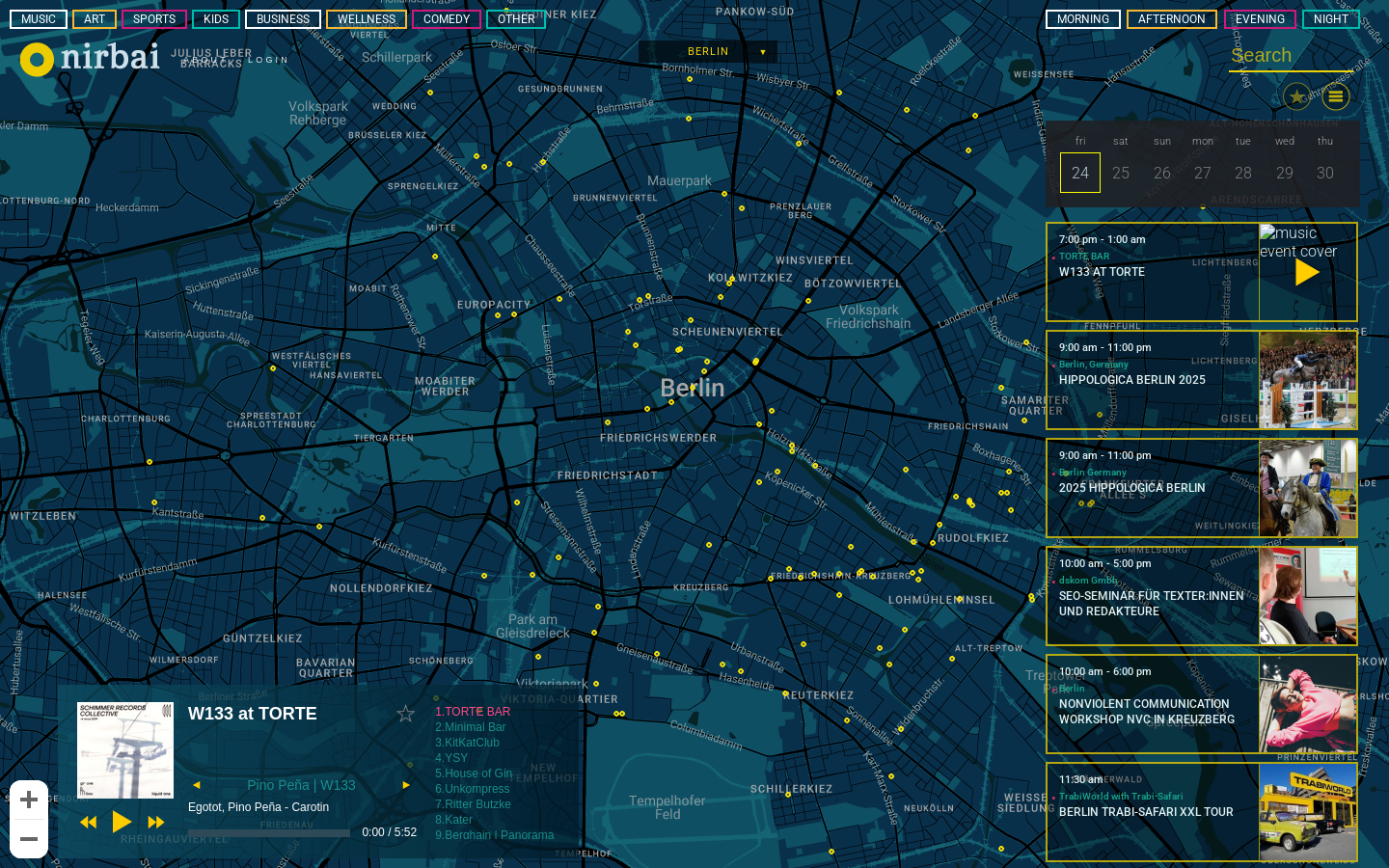Toggle SPORTS category filter

(154, 19)
